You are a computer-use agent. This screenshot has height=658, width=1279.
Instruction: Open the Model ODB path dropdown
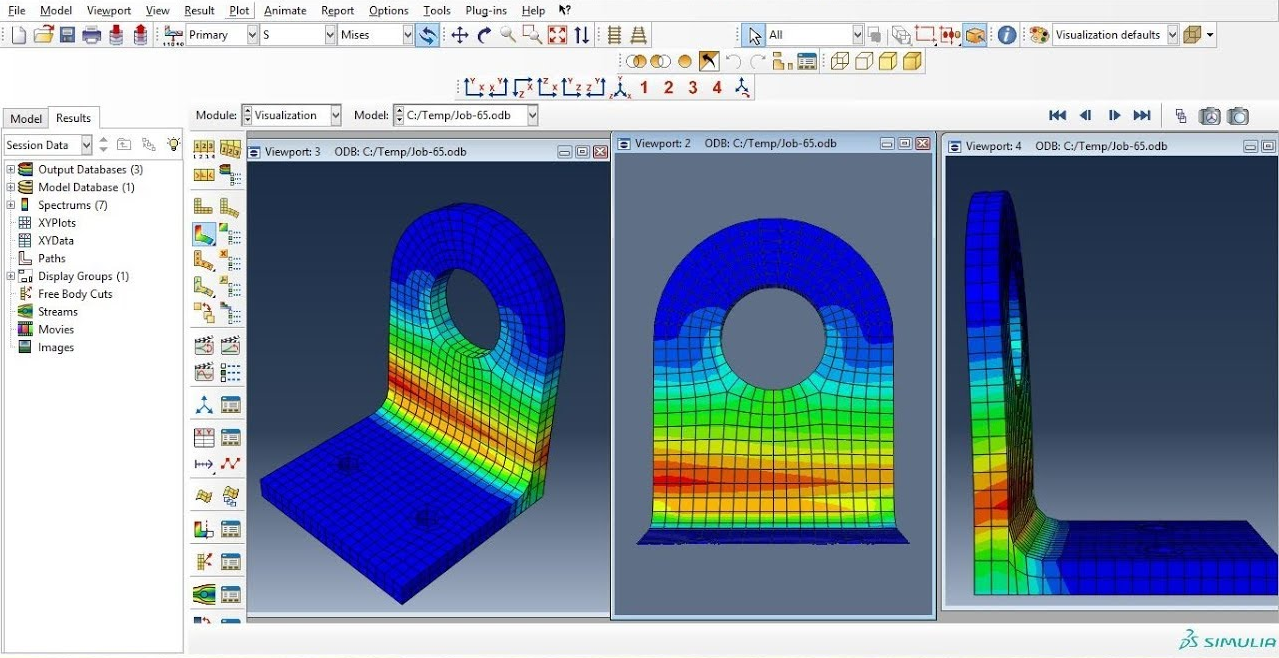[532, 115]
